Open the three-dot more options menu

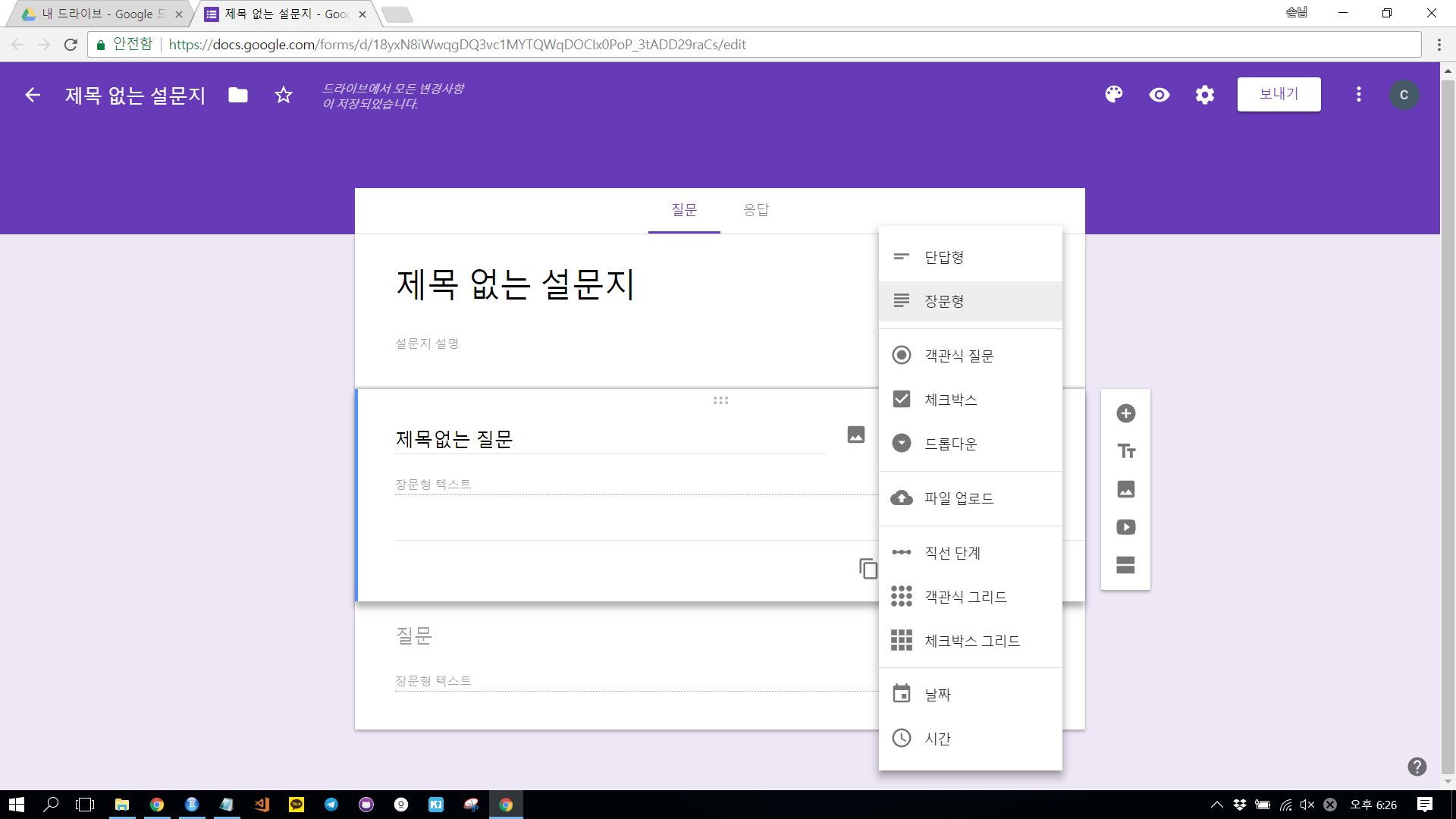pos(1358,95)
